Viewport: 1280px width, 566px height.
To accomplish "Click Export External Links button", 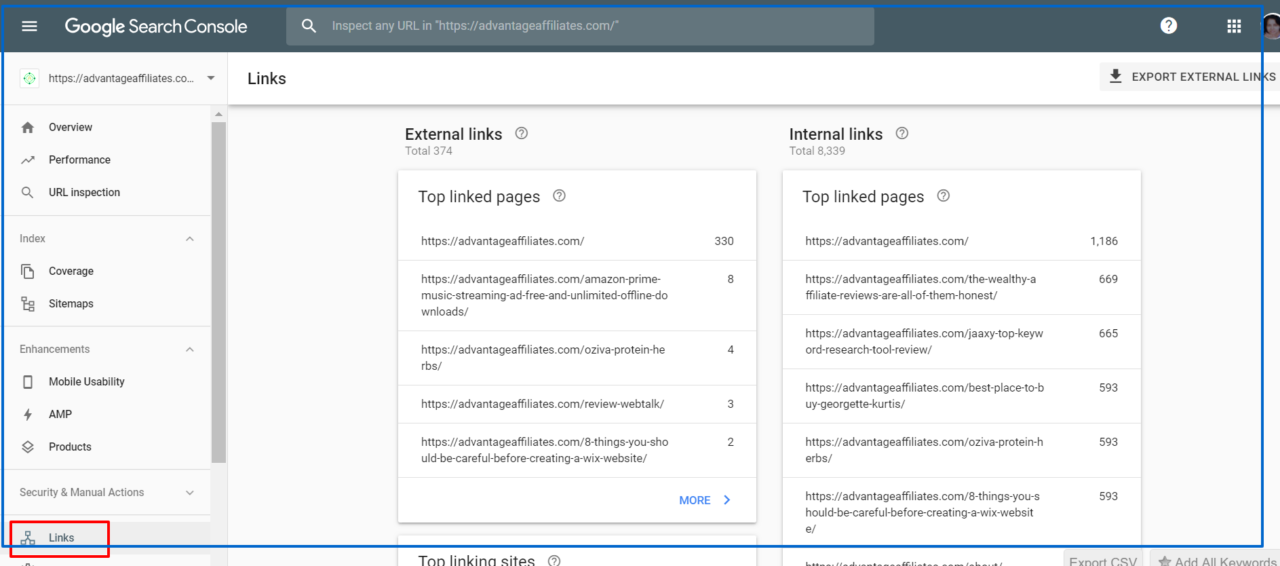I will tap(1190, 77).
